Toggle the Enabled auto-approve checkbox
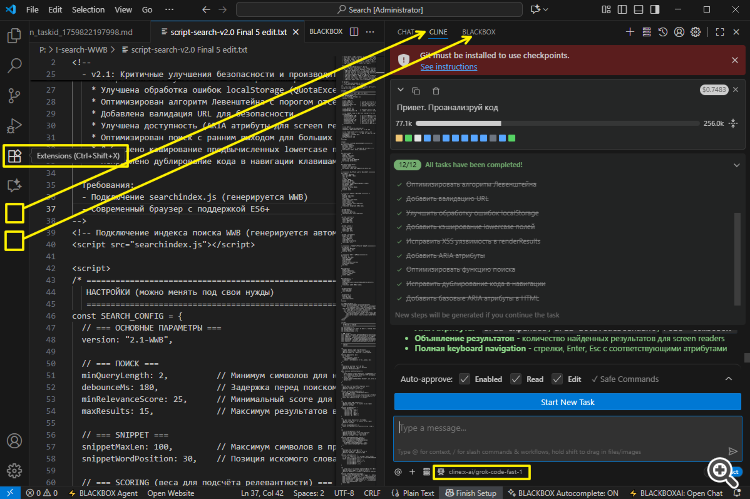 click(464, 379)
